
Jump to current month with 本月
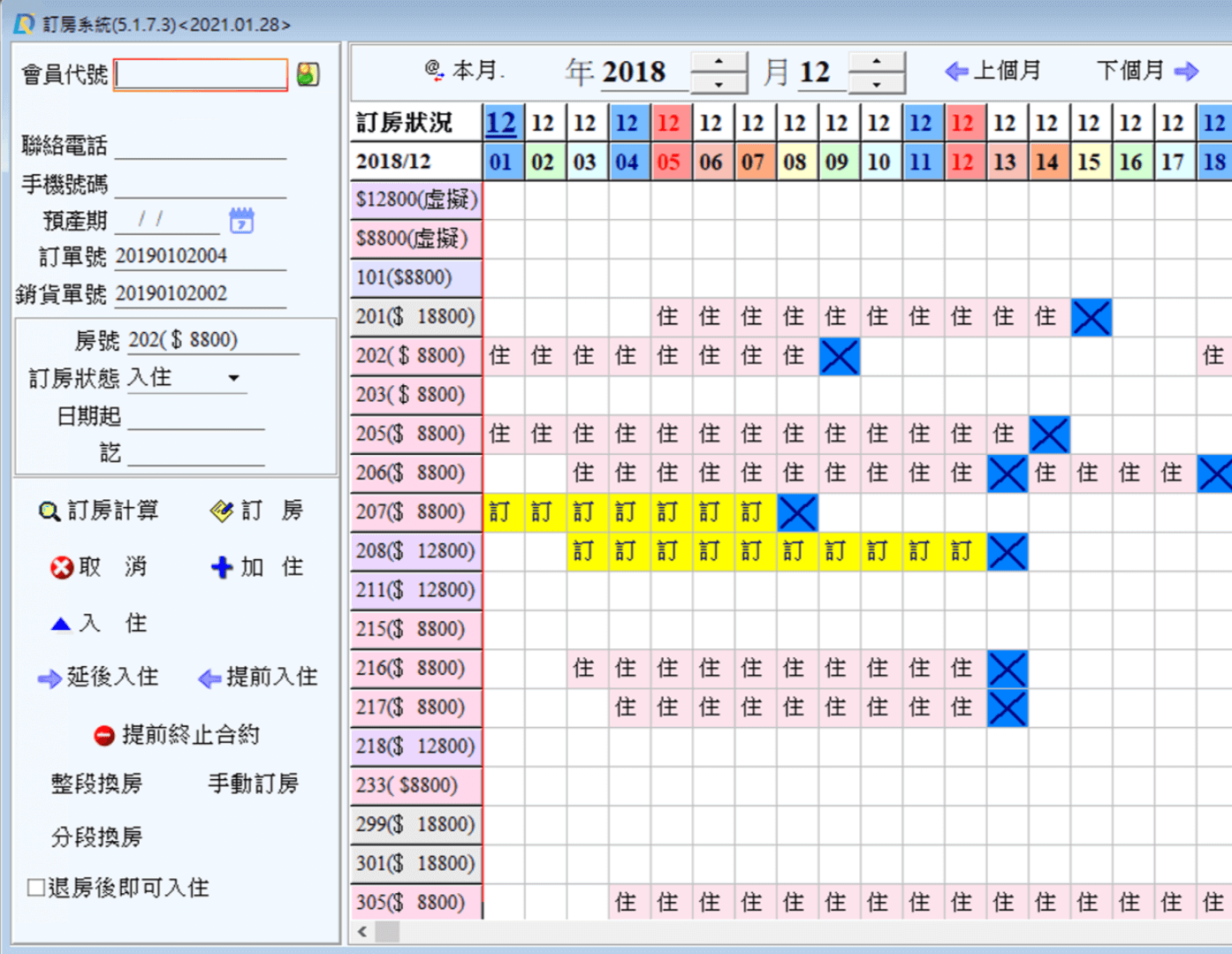pos(464,70)
